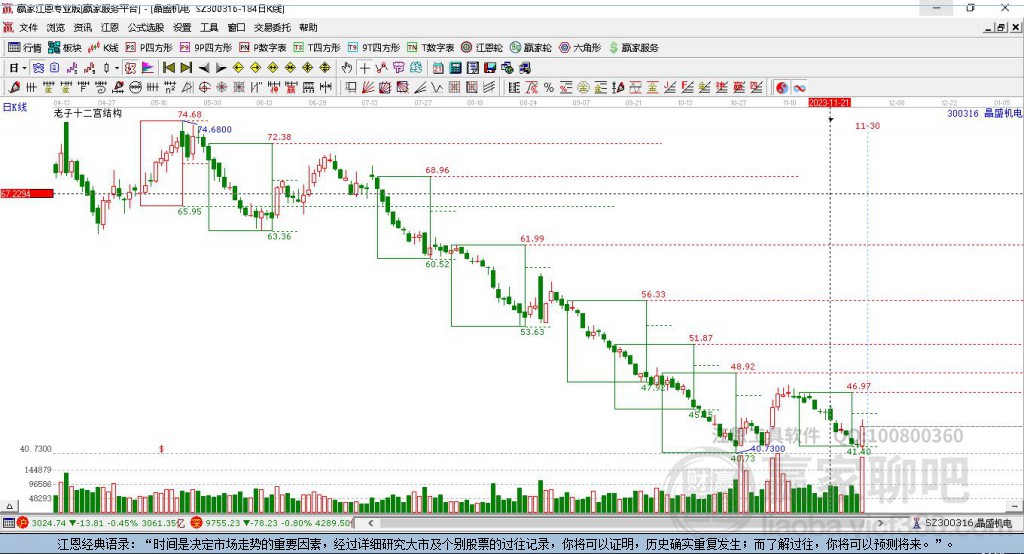This screenshot has height=554, width=1024.
Task: Switch to the K线 candlestick chart
Action: [x=104, y=48]
